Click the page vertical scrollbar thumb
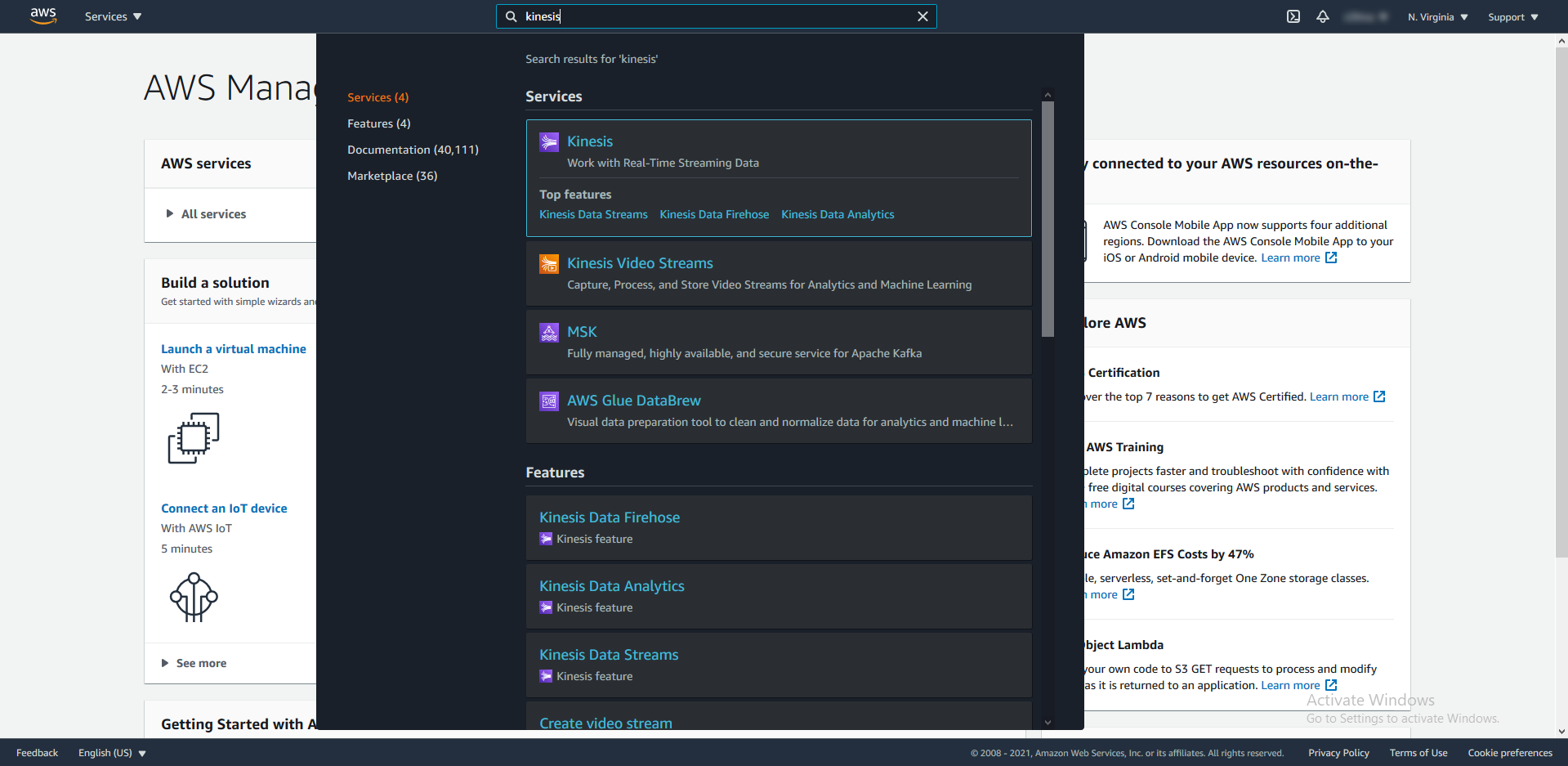Screen dimensions: 1568x766 [1561, 302]
